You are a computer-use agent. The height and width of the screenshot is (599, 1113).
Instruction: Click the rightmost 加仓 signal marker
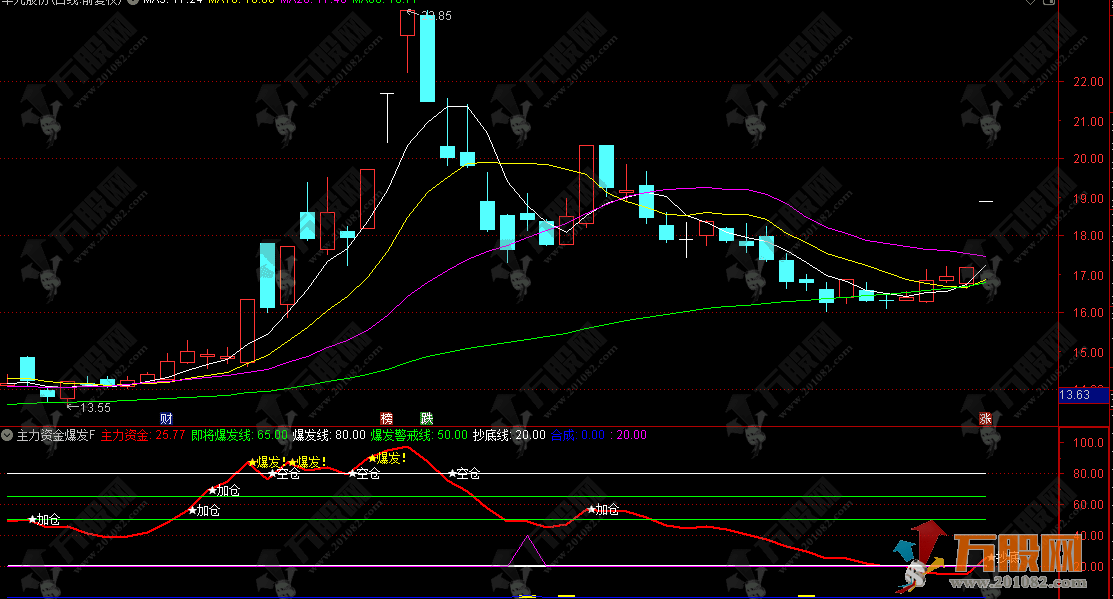[603, 509]
